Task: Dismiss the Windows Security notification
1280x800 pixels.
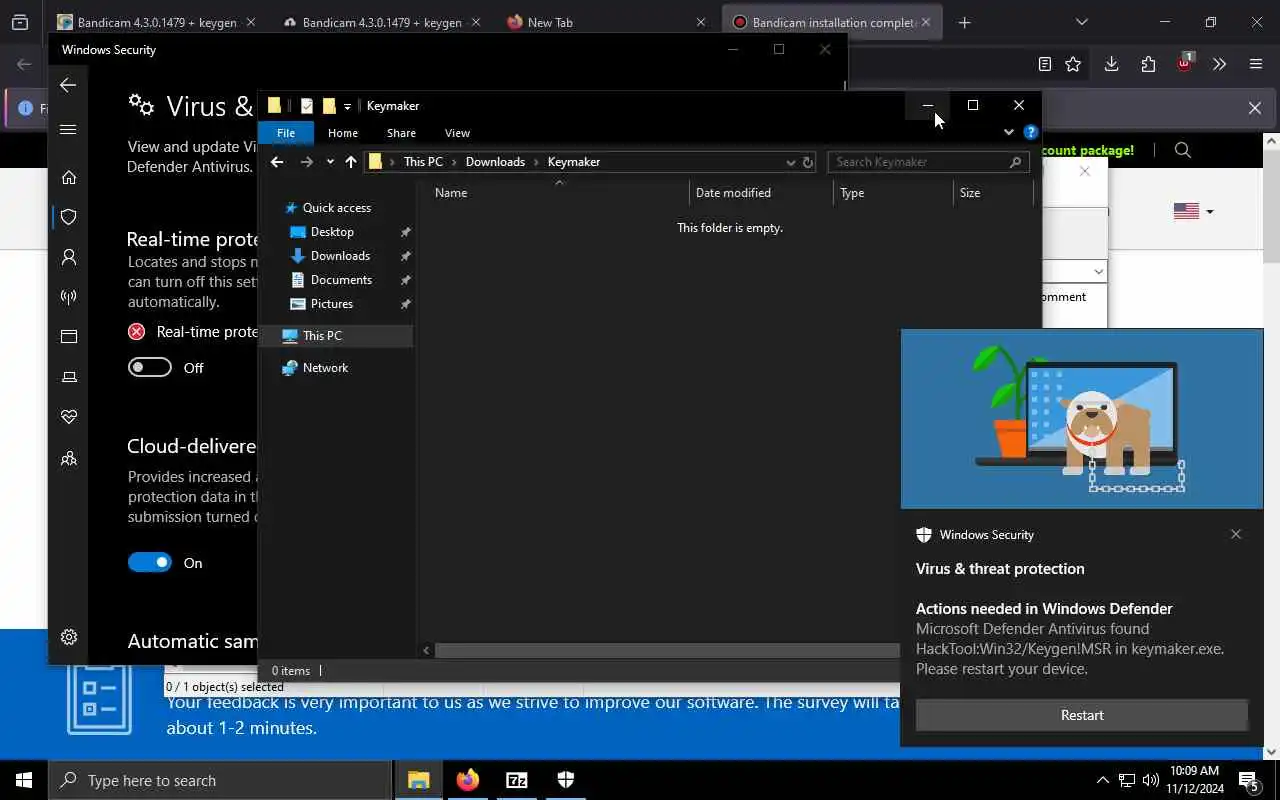Action: [1236, 534]
